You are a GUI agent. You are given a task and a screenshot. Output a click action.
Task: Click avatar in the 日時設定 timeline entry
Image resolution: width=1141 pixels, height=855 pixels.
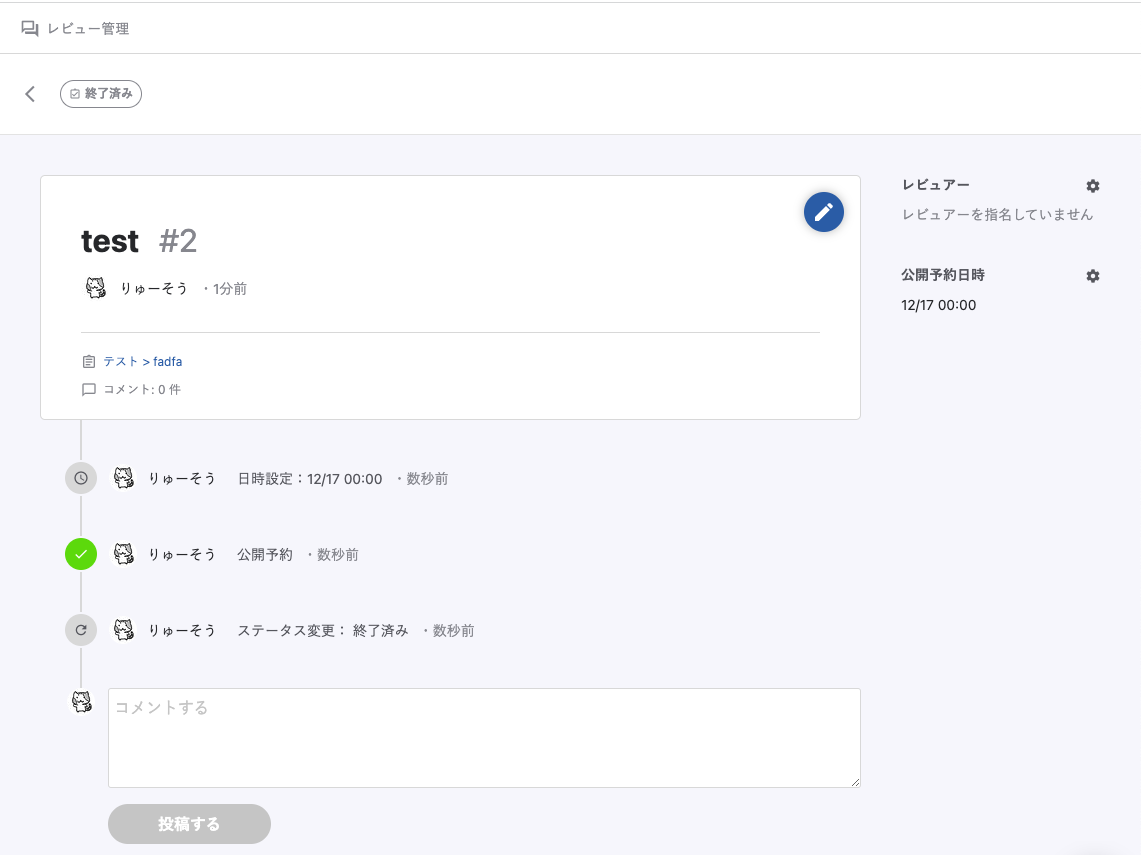coord(124,478)
